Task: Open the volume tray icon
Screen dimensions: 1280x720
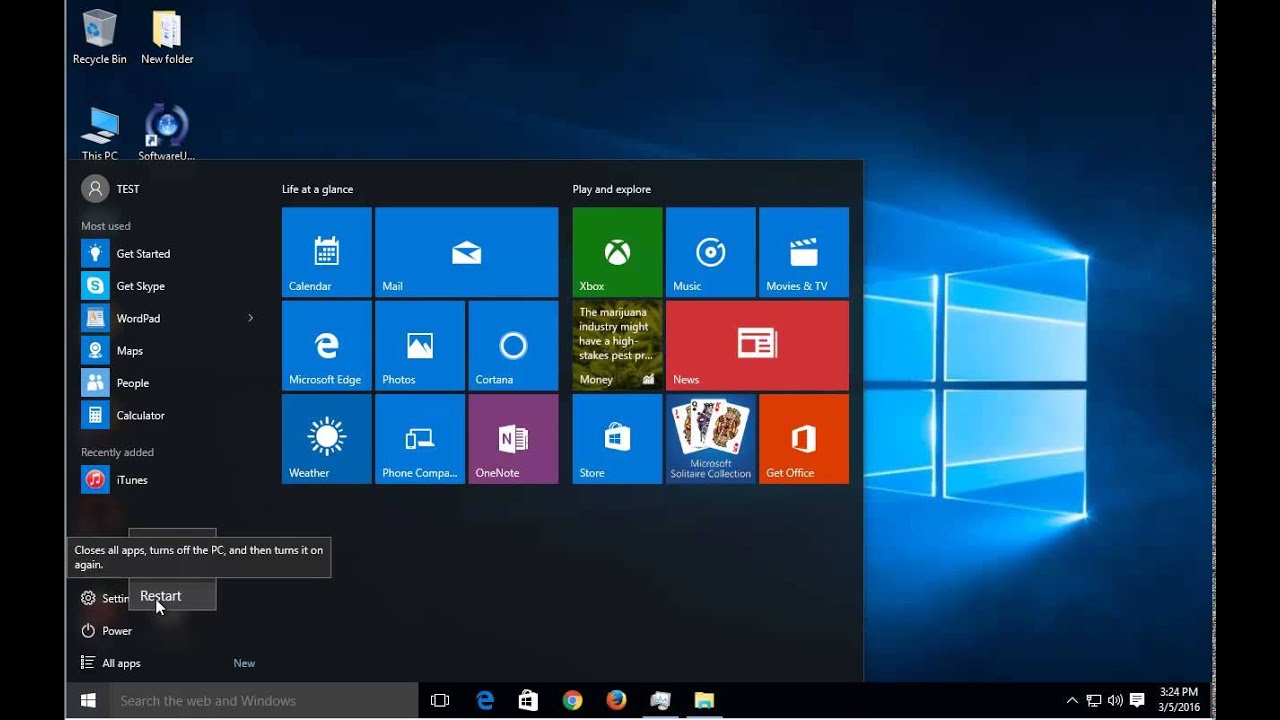Action: (1114, 701)
